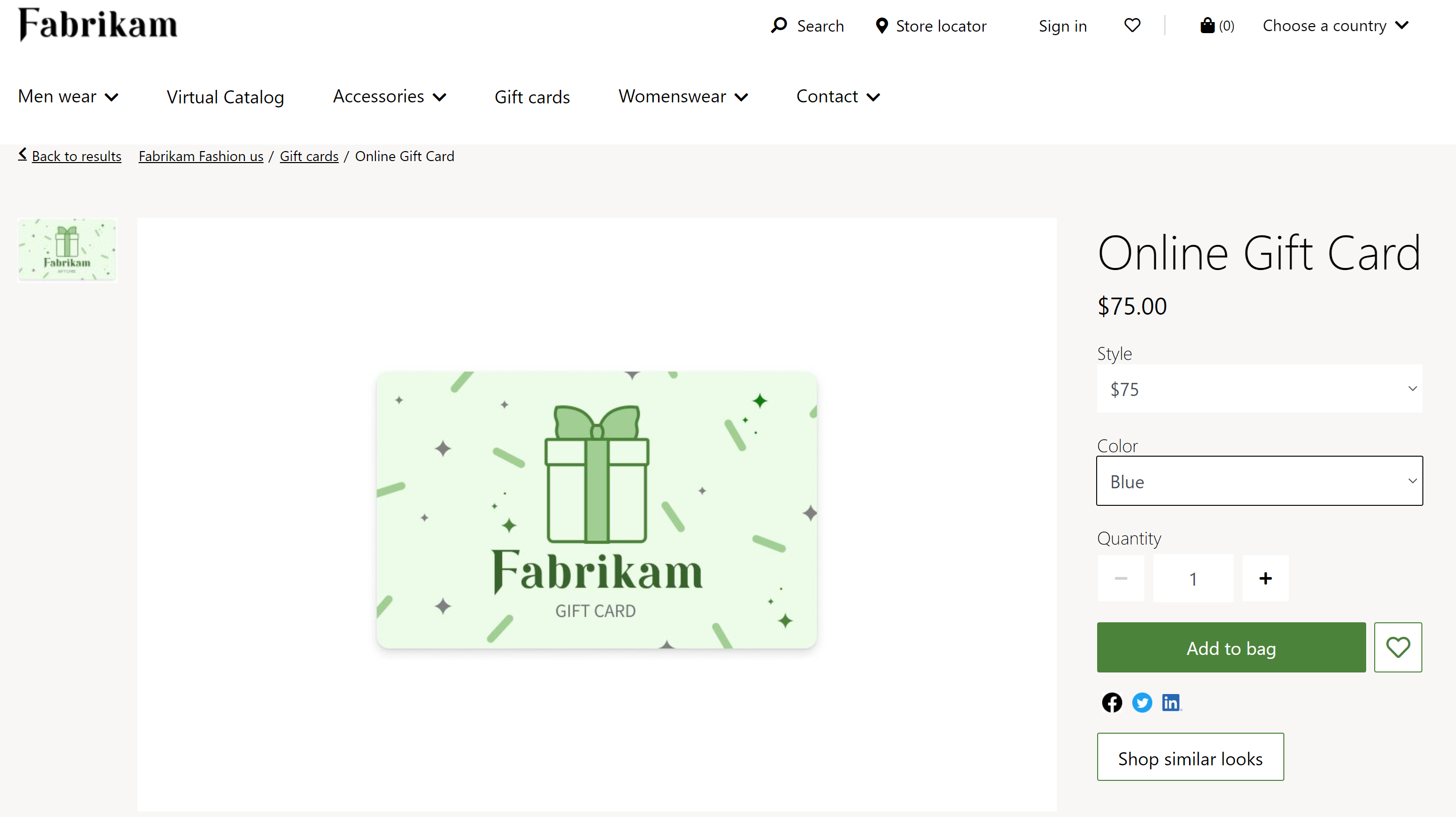Click the Add to wishlist heart icon
Viewport: 1456px width, 817px height.
1398,647
